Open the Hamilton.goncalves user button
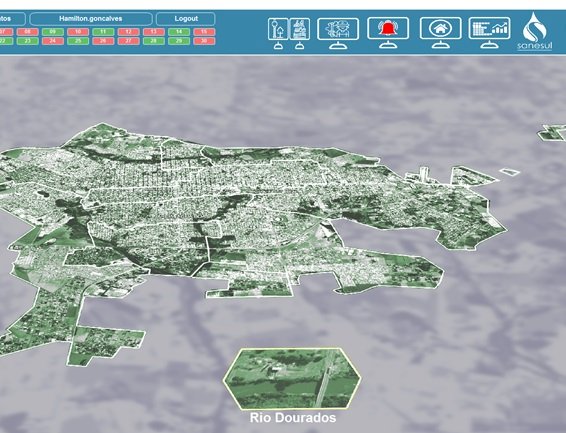 pyautogui.click(x=91, y=19)
